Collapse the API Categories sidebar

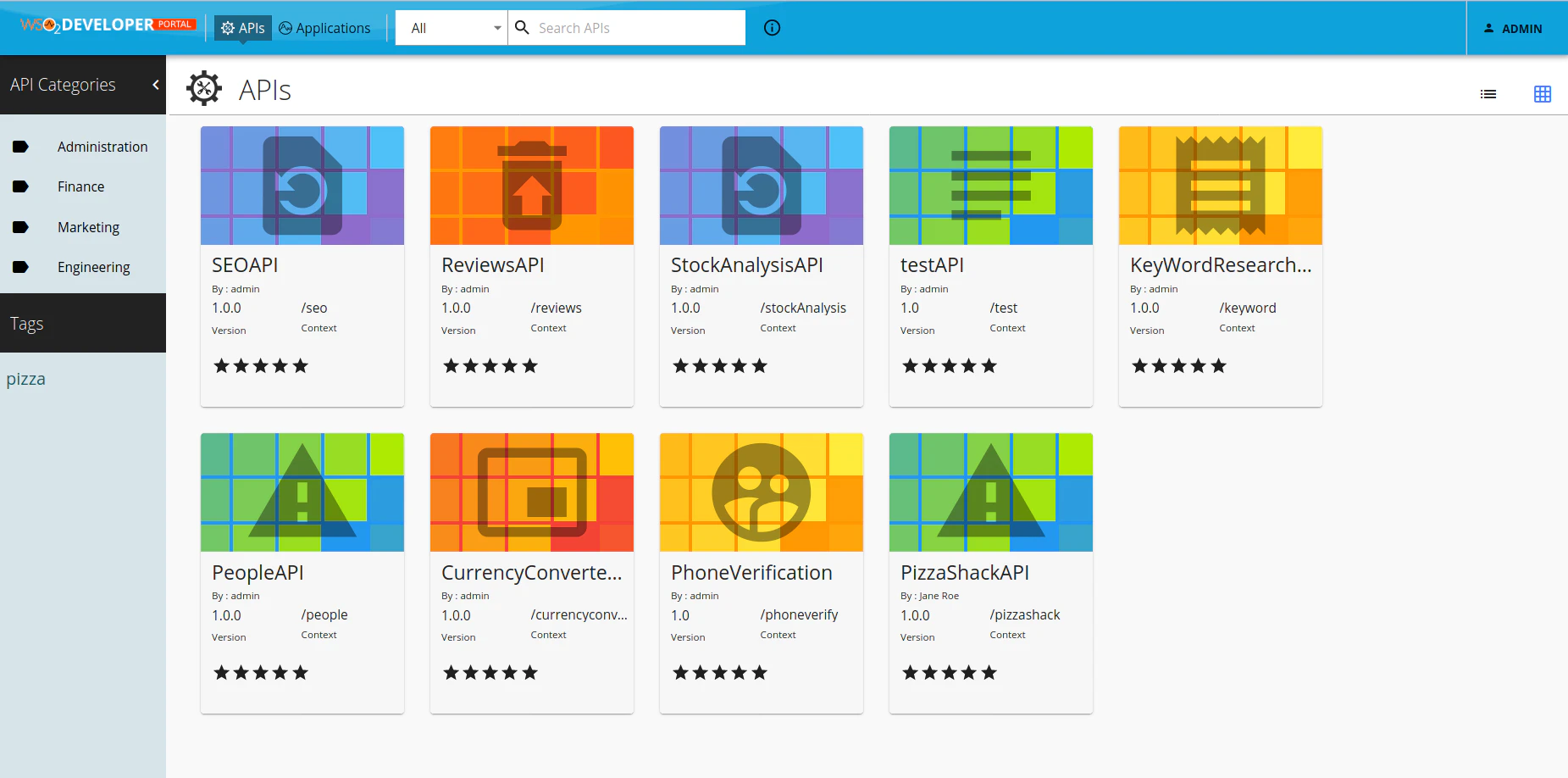[155, 85]
